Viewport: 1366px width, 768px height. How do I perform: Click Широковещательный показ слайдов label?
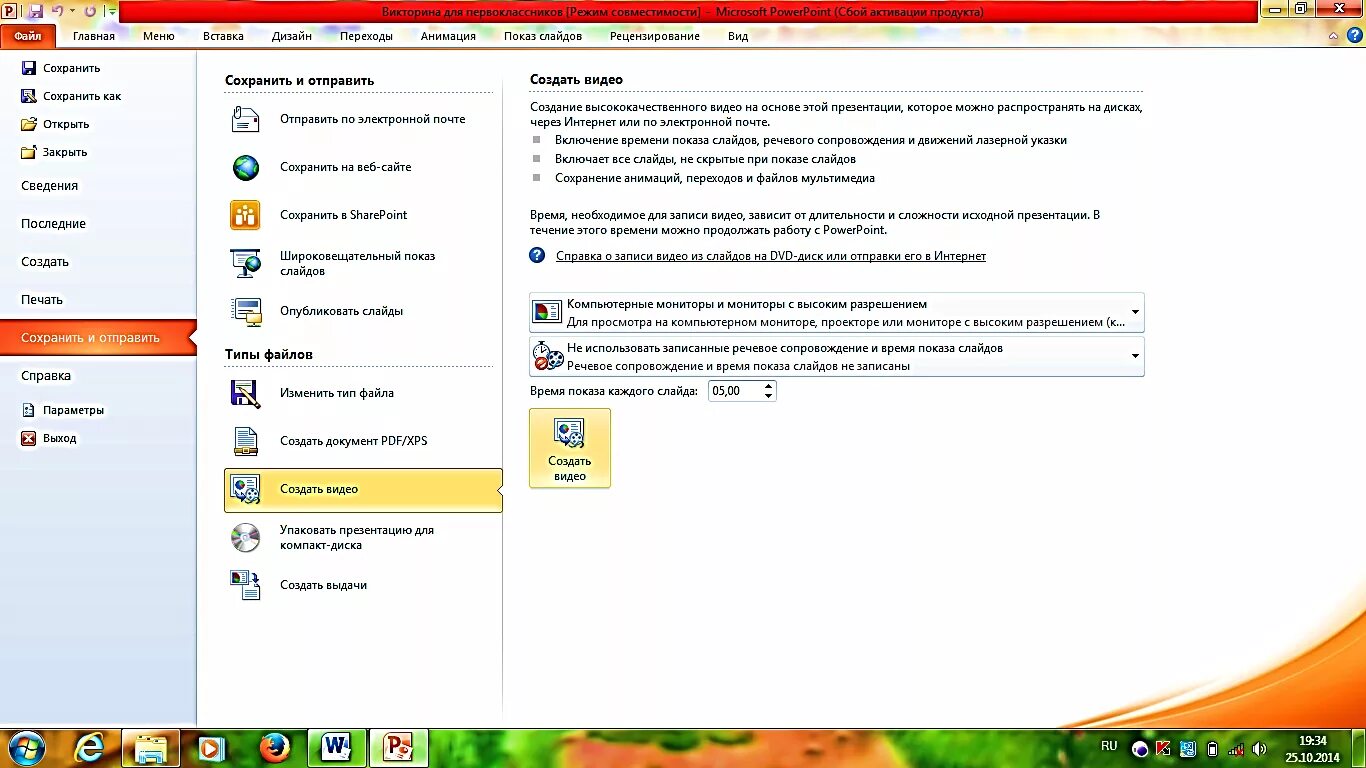(x=358, y=264)
